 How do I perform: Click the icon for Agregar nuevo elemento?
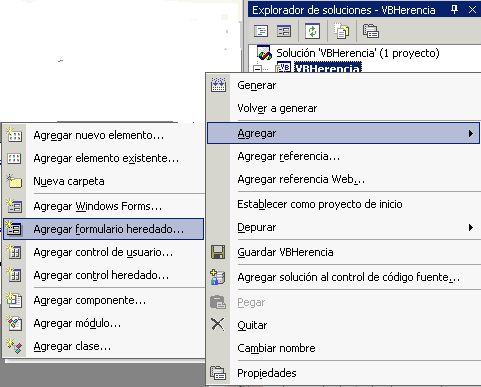[14, 135]
